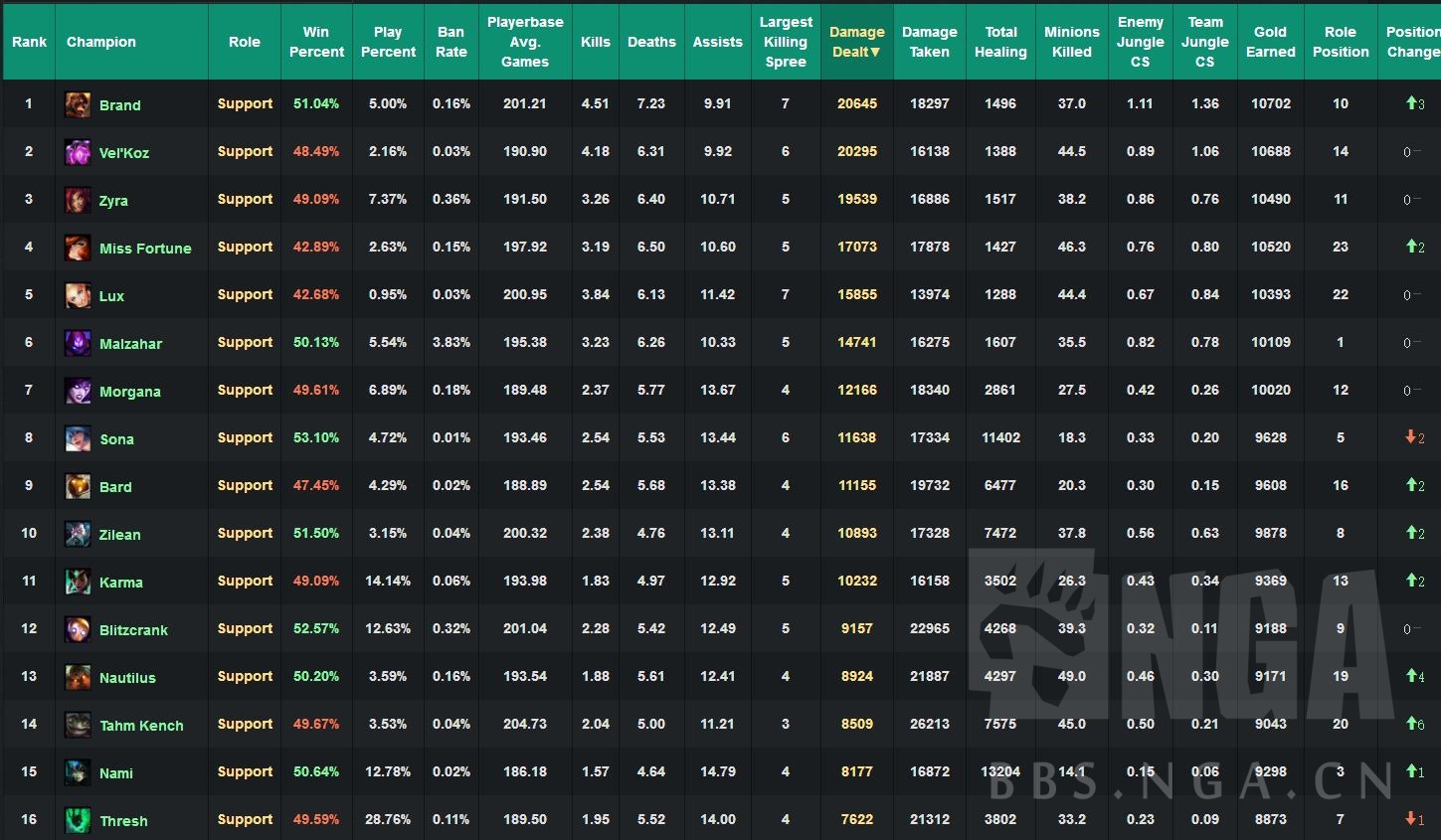This screenshot has width=1441, height=840.
Task: Sort by Ban Rate column header
Action: coord(450,42)
